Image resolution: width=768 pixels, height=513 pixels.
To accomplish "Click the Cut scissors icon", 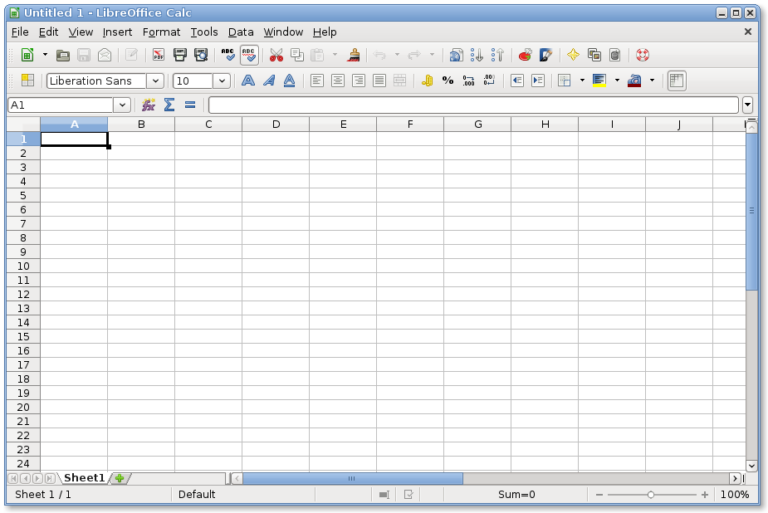I will tap(276, 55).
